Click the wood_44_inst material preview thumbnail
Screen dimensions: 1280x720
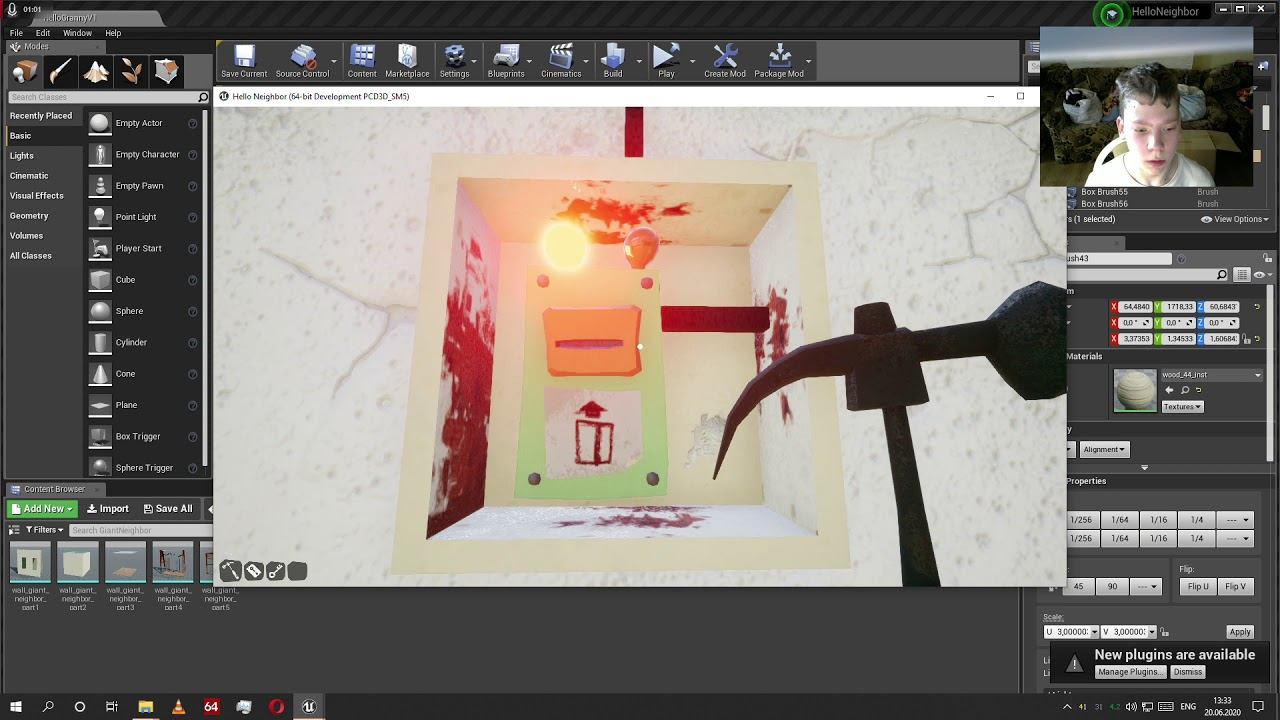tap(1135, 390)
